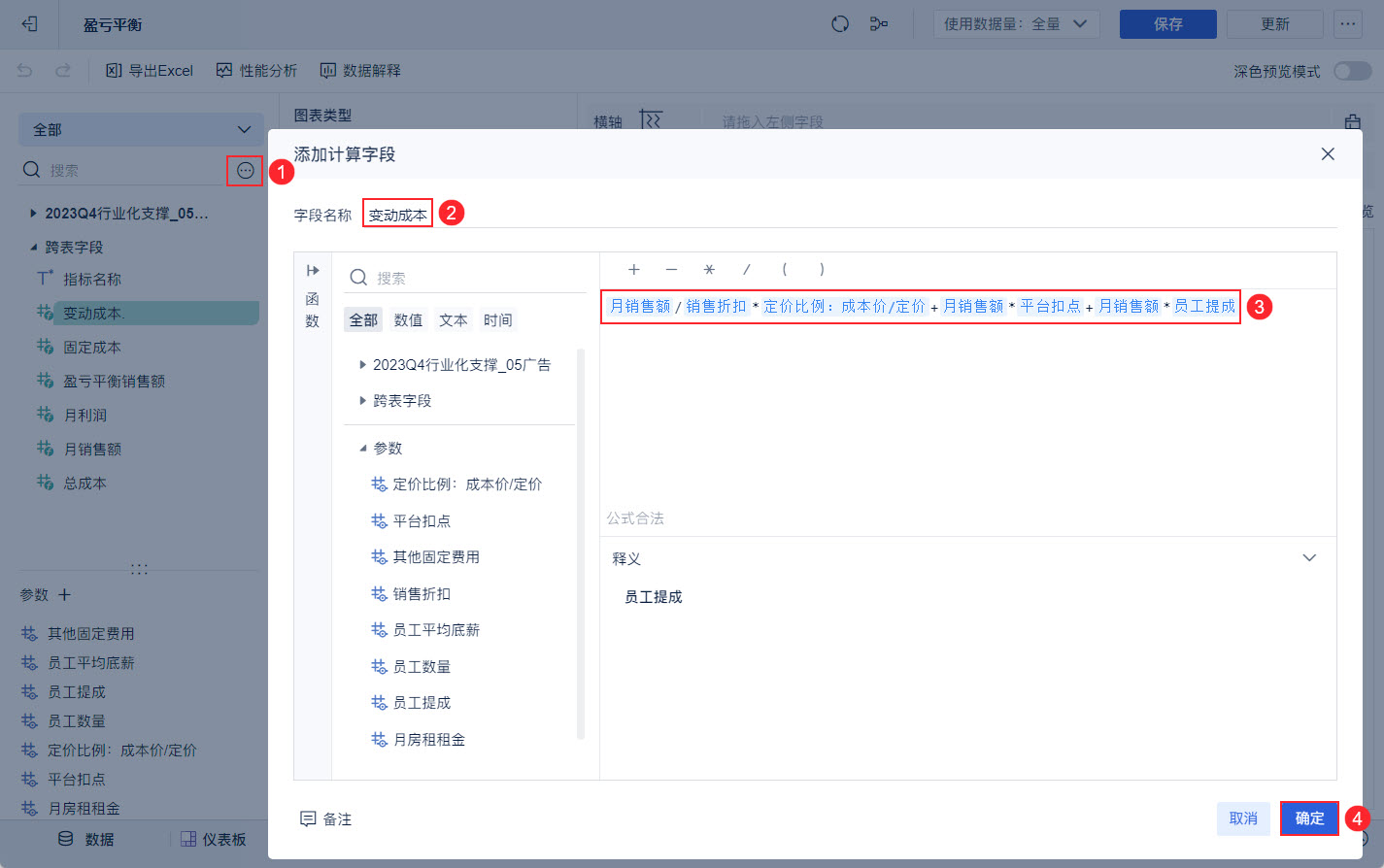The width and height of the screenshot is (1384, 868).
Task: Select the 时间 filter tab
Action: [x=497, y=319]
